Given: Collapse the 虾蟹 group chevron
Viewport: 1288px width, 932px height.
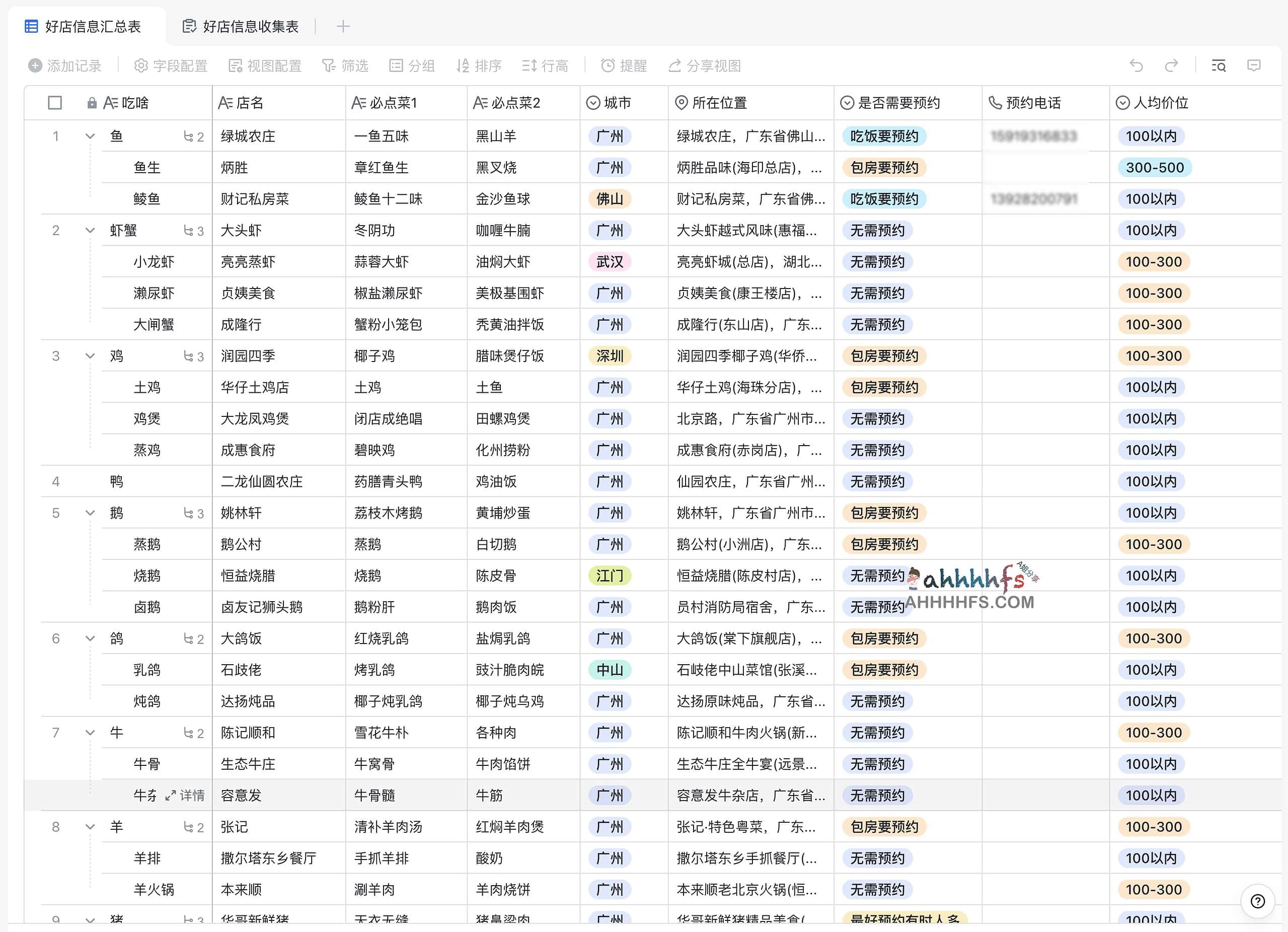Looking at the screenshot, I should (x=90, y=231).
